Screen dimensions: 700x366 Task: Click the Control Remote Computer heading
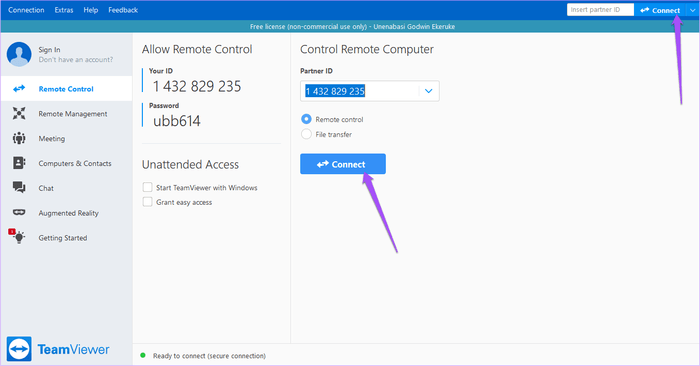pos(367,49)
